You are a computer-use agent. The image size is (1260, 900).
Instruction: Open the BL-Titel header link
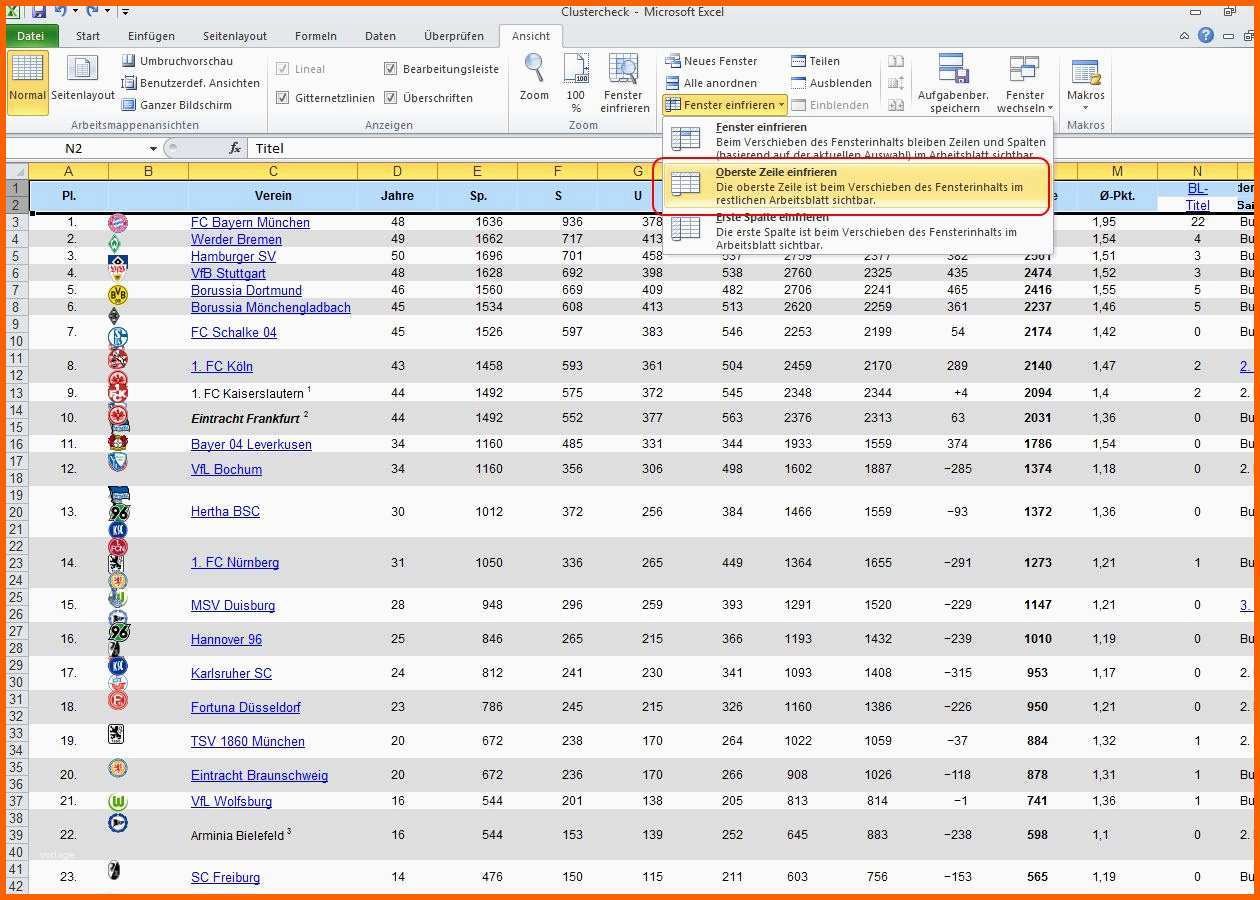point(1197,196)
